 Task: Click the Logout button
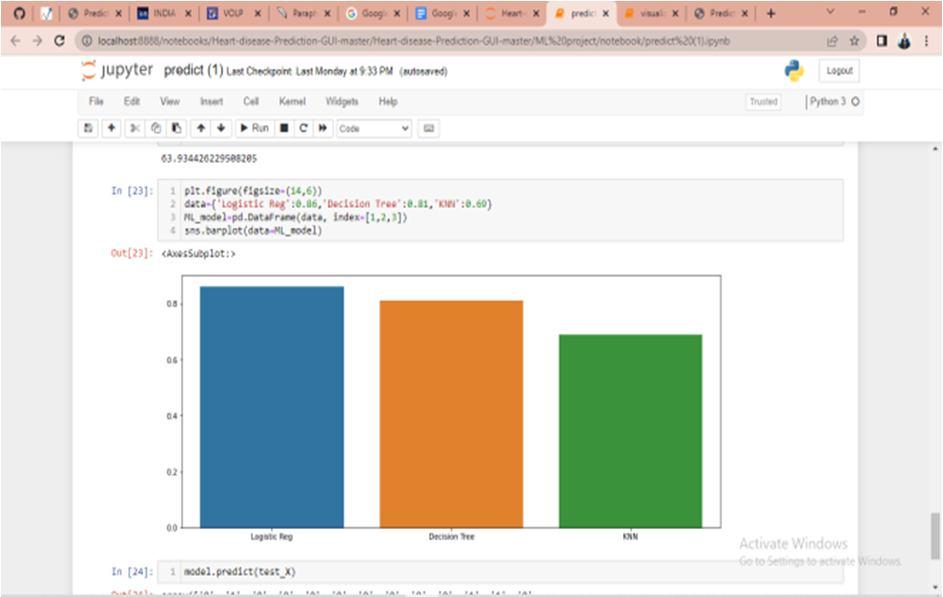click(x=839, y=70)
